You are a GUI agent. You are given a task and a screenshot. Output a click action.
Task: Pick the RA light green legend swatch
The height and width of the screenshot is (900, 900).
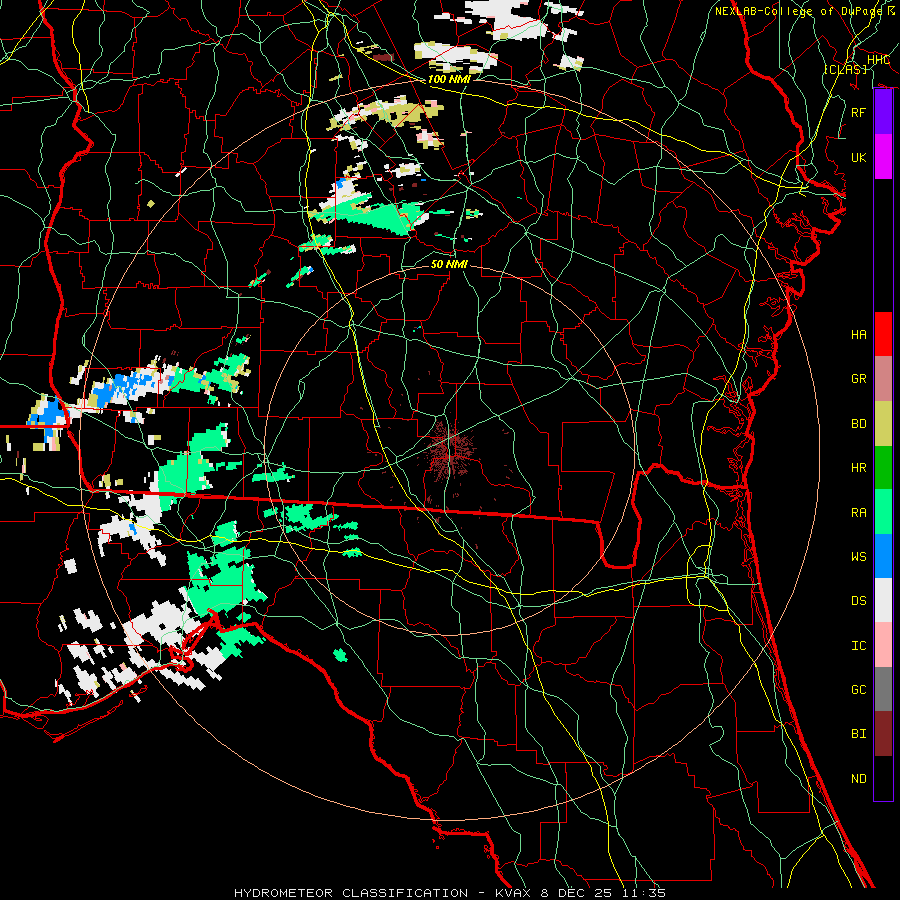point(883,512)
